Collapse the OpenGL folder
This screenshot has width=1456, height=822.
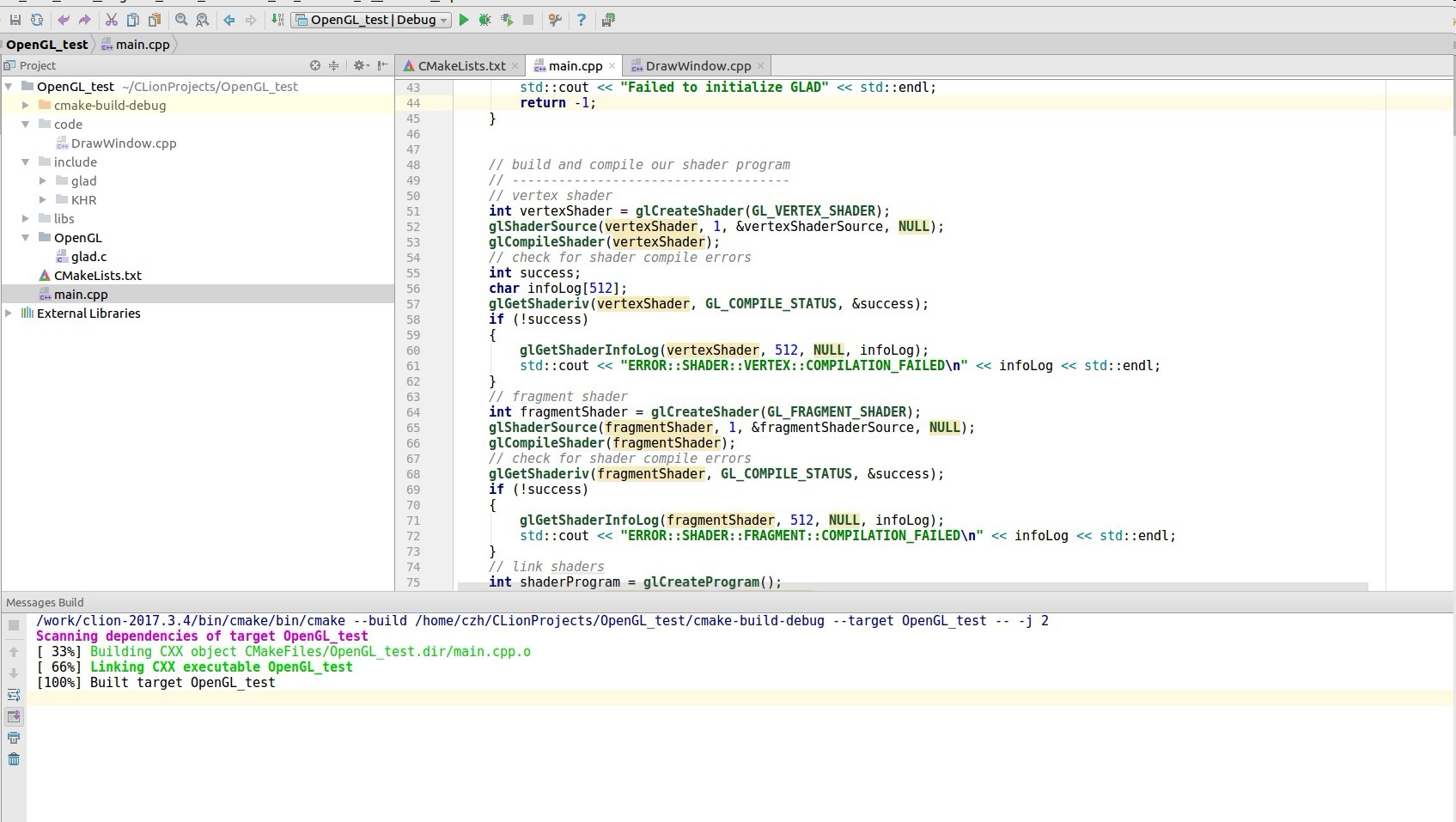tap(26, 237)
